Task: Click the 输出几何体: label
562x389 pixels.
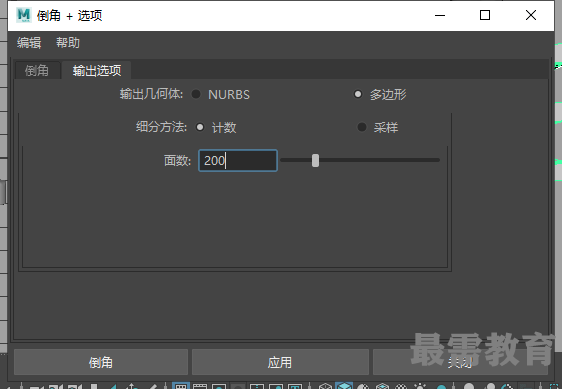Action: [151, 94]
